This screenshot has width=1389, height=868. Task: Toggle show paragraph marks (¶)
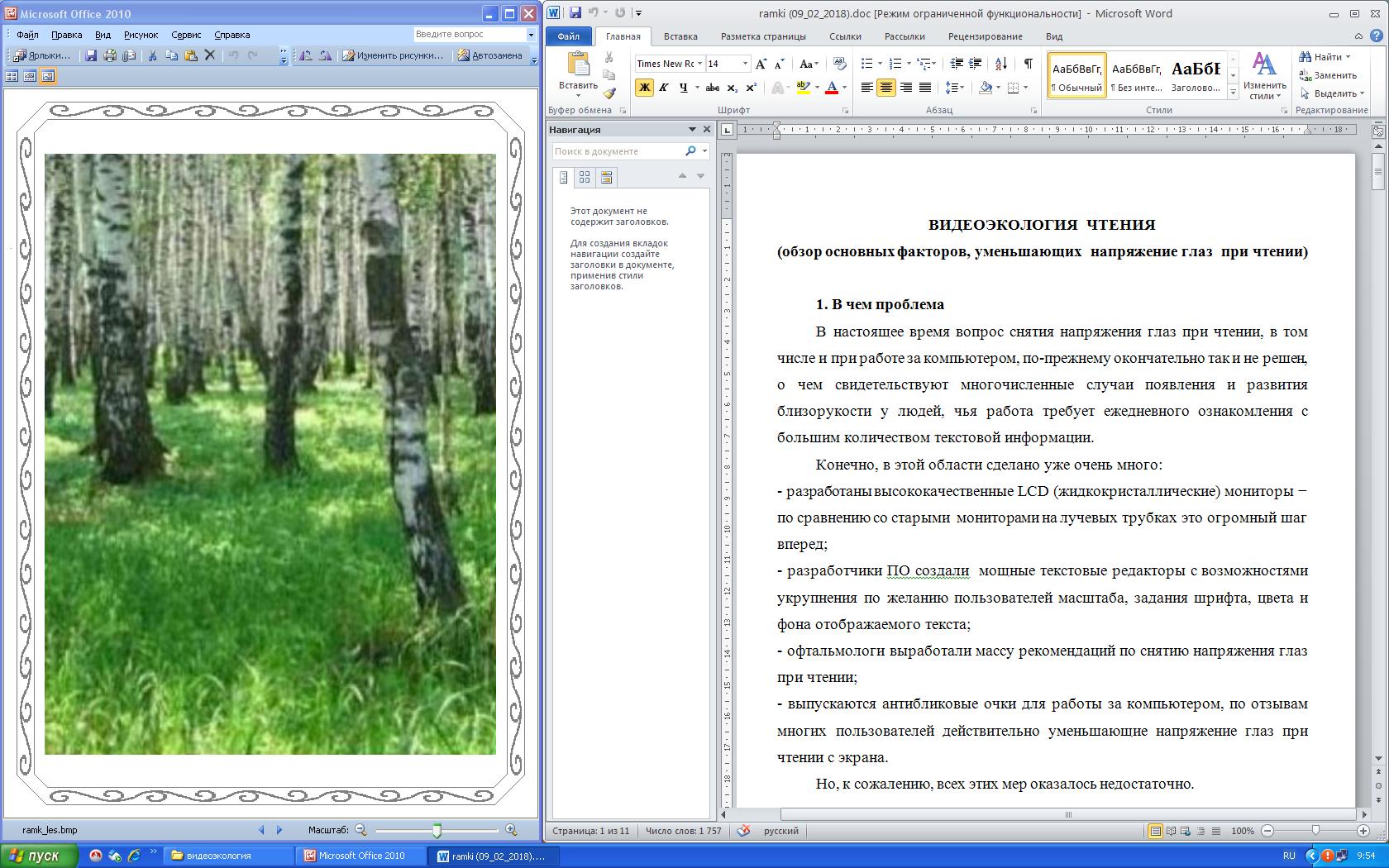point(1028,64)
